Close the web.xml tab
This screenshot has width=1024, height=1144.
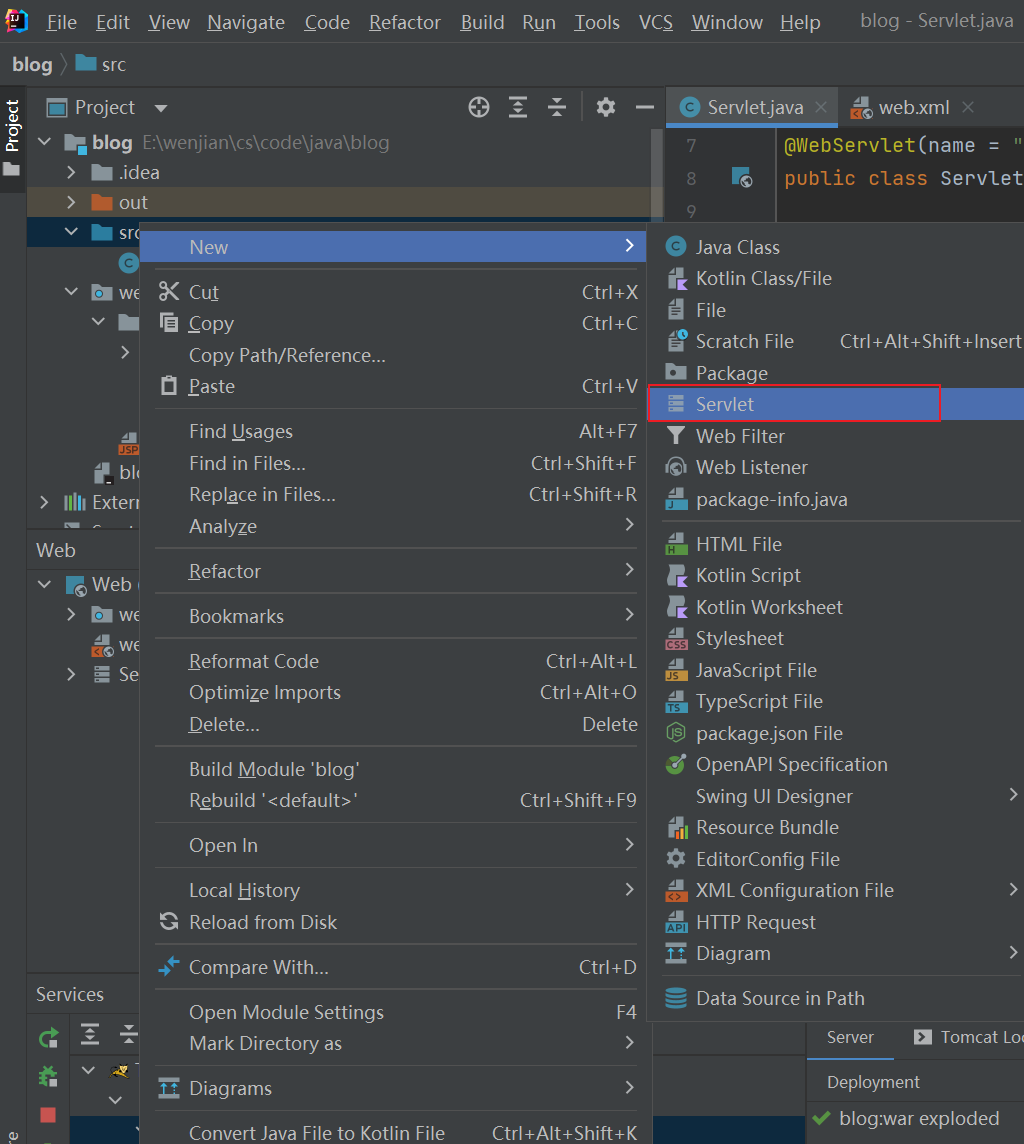click(968, 107)
